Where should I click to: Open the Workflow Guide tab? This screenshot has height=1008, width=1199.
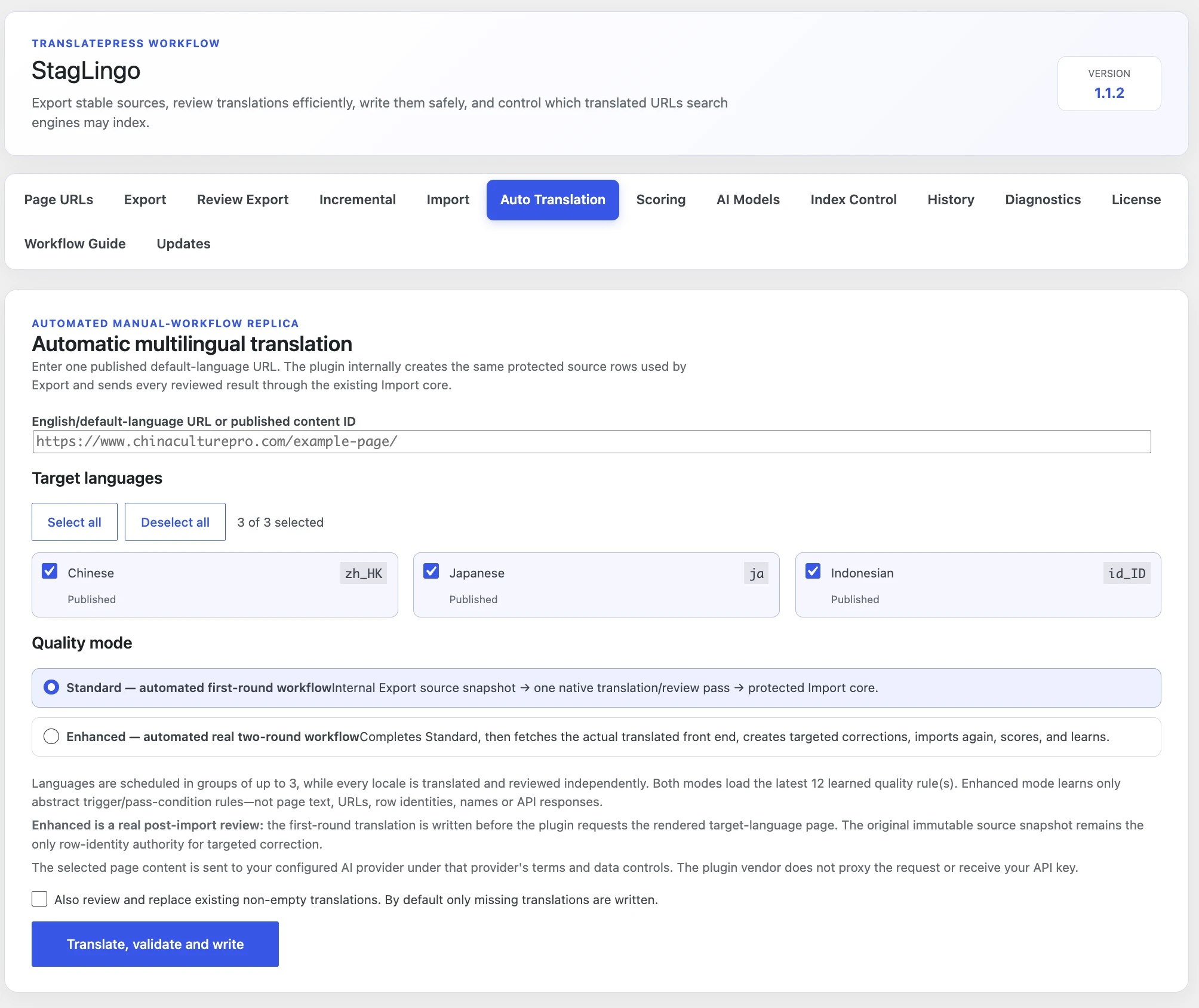75,244
